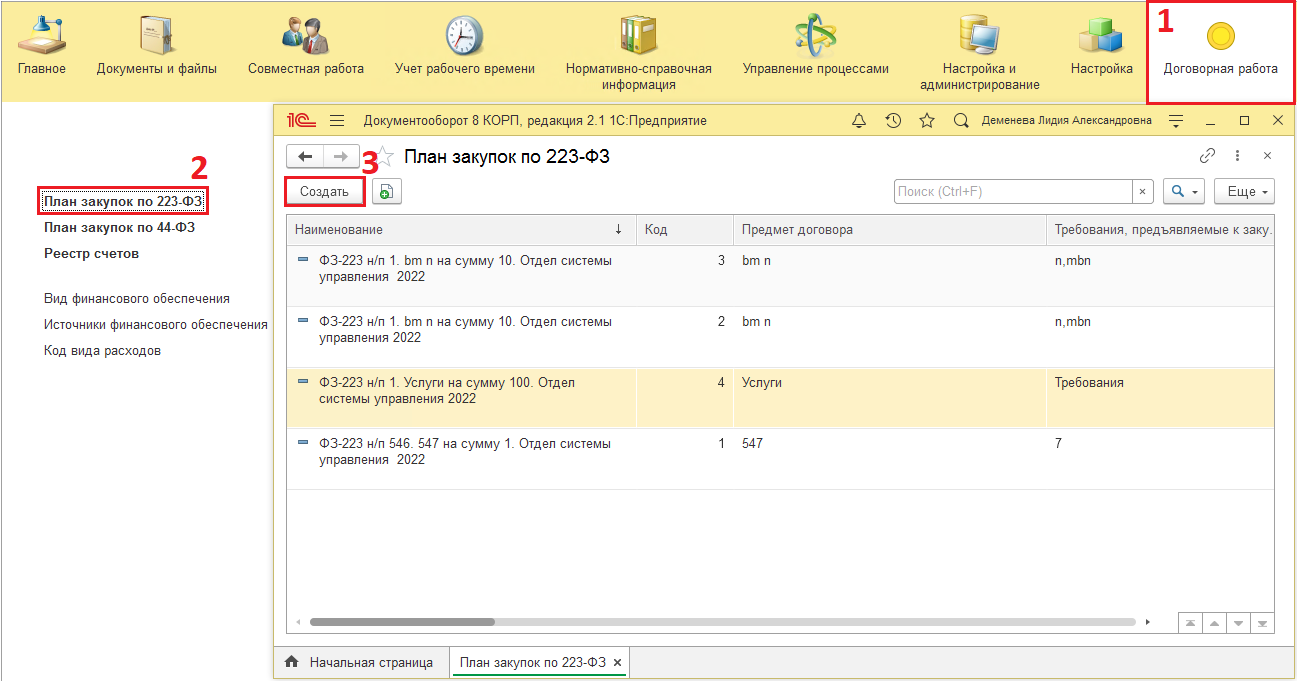Screen dimensions: 1297x681
Task: Sort by the Наименование column header
Action: pyautogui.click(x=461, y=230)
